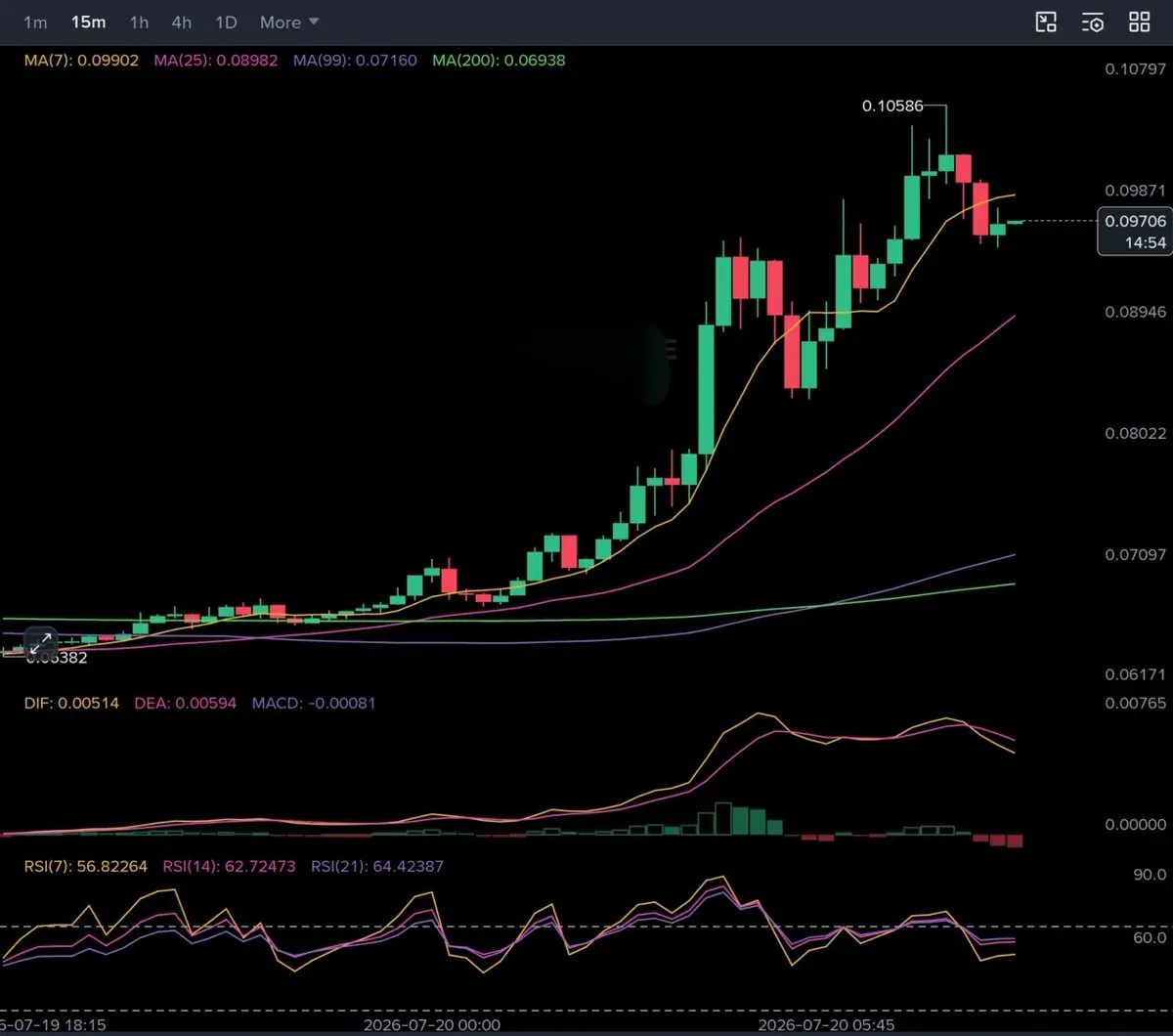Click the MACD: -0.00081 indicator value
1173x1036 pixels.
coord(314,703)
